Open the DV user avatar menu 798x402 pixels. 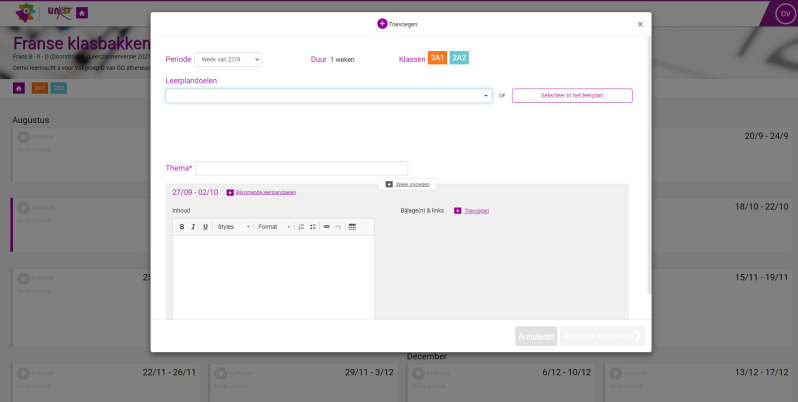785,14
